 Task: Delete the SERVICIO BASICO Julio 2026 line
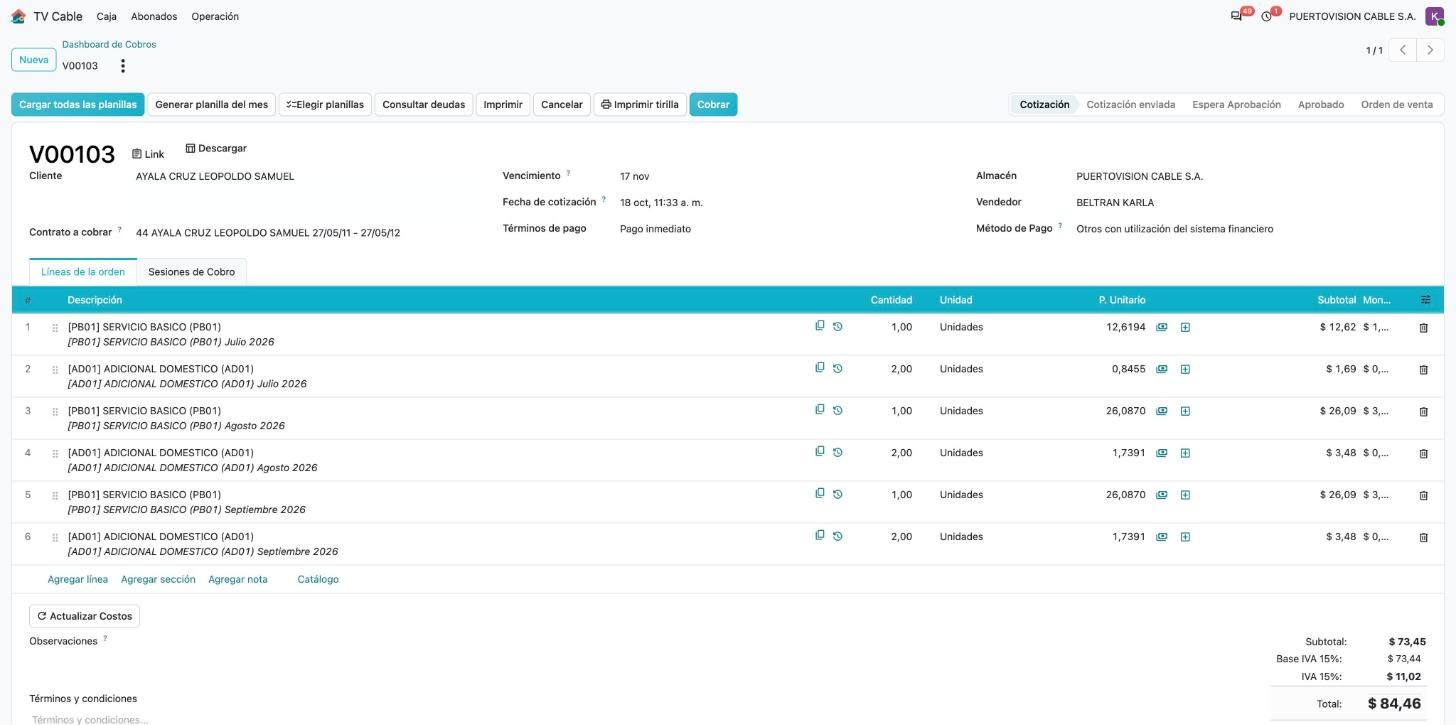(1424, 328)
